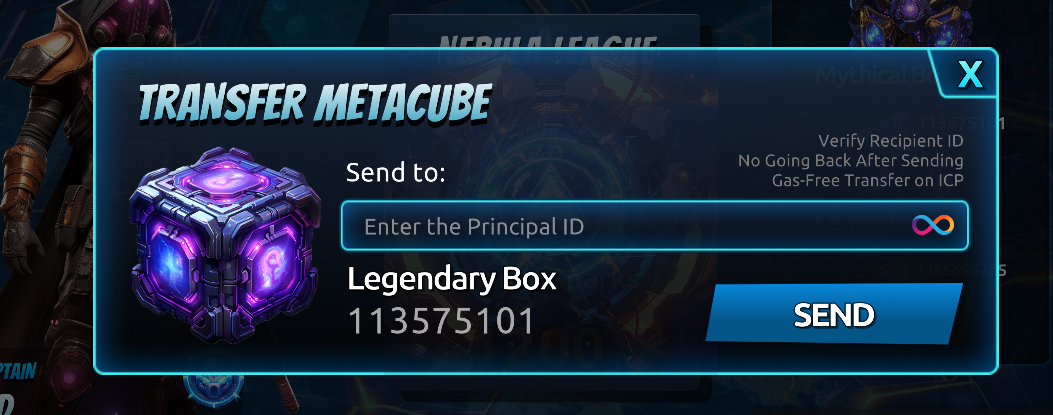
Task: Click the dimmed Nebula League heading
Action: pos(547,42)
